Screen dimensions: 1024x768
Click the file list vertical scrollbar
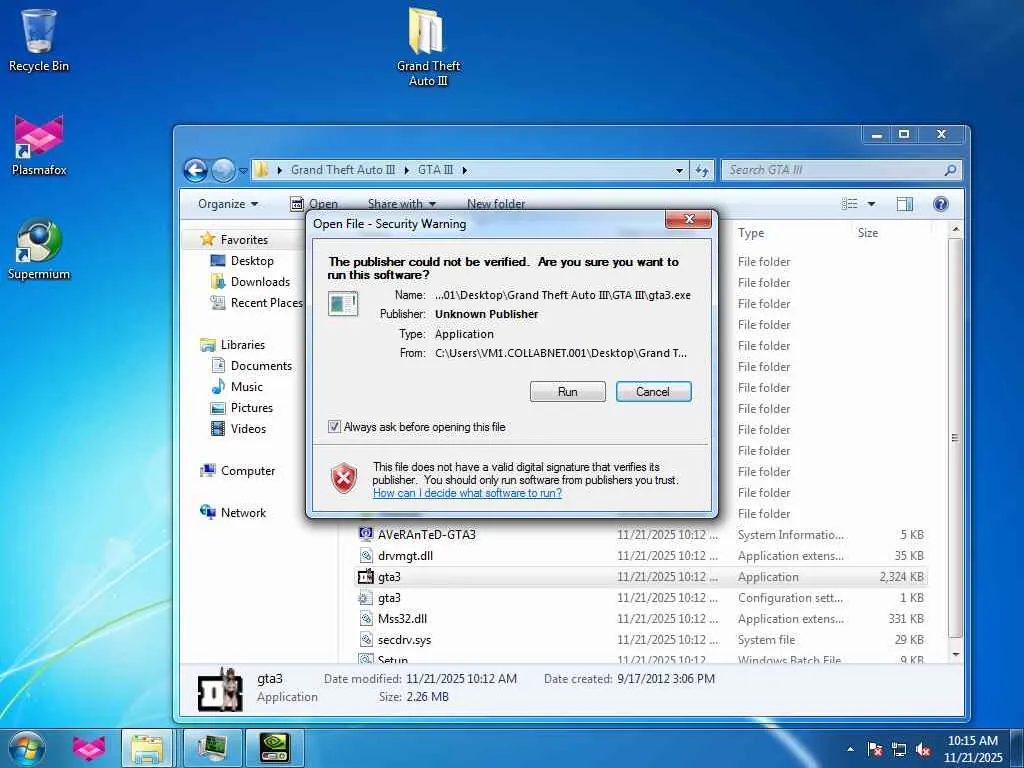point(955,438)
